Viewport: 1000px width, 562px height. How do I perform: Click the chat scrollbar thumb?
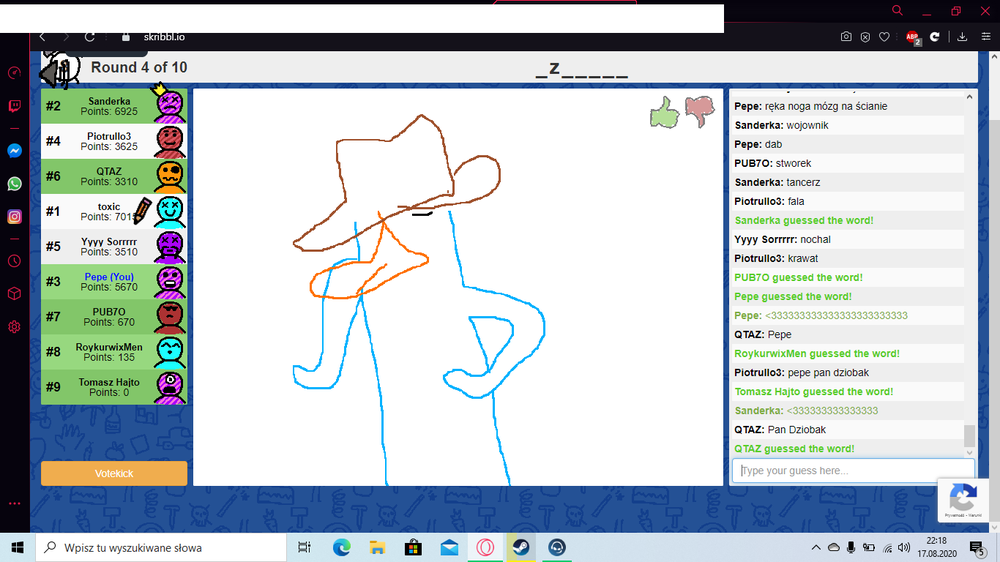(x=969, y=436)
